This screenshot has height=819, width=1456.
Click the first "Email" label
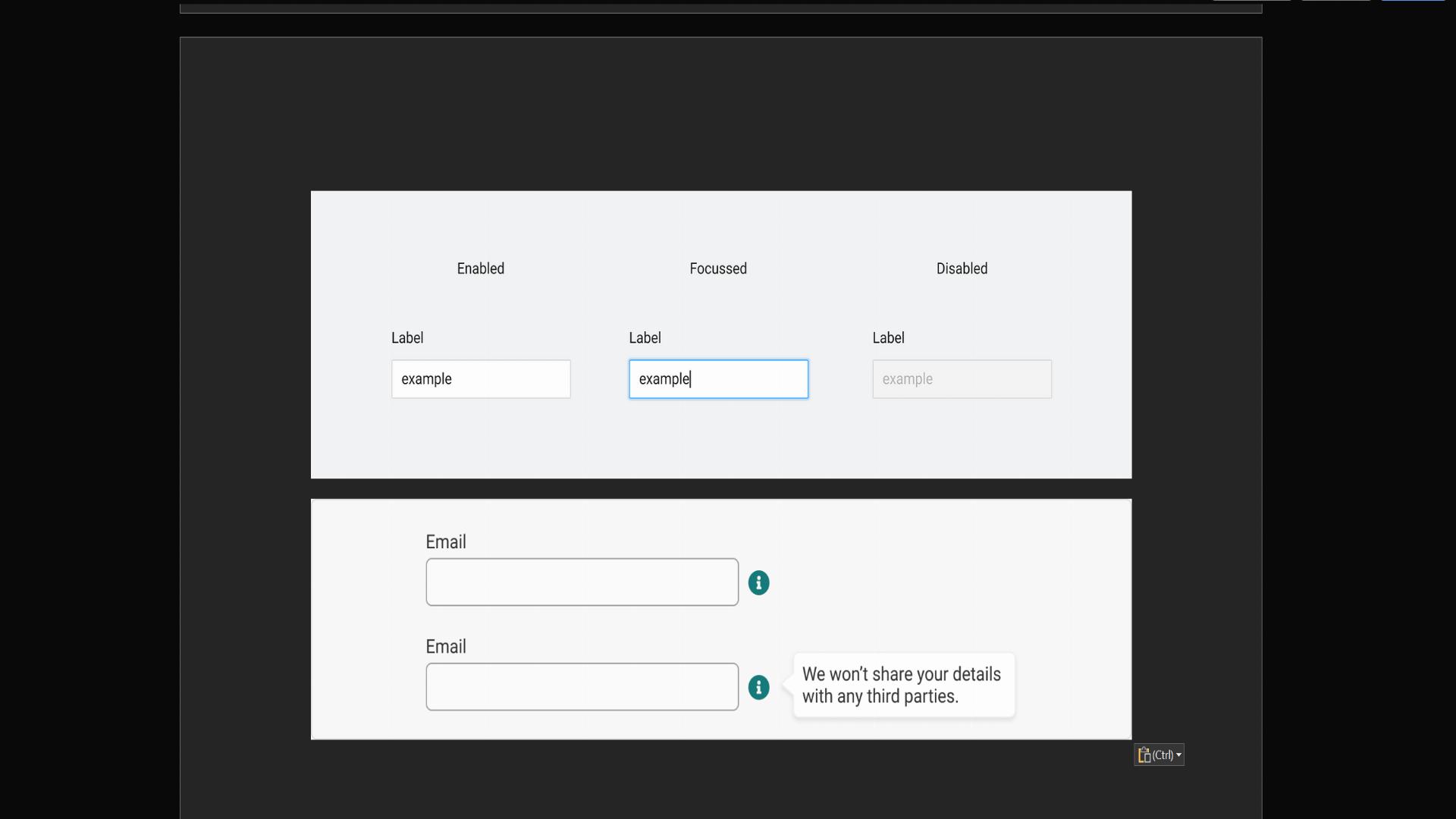(x=446, y=542)
